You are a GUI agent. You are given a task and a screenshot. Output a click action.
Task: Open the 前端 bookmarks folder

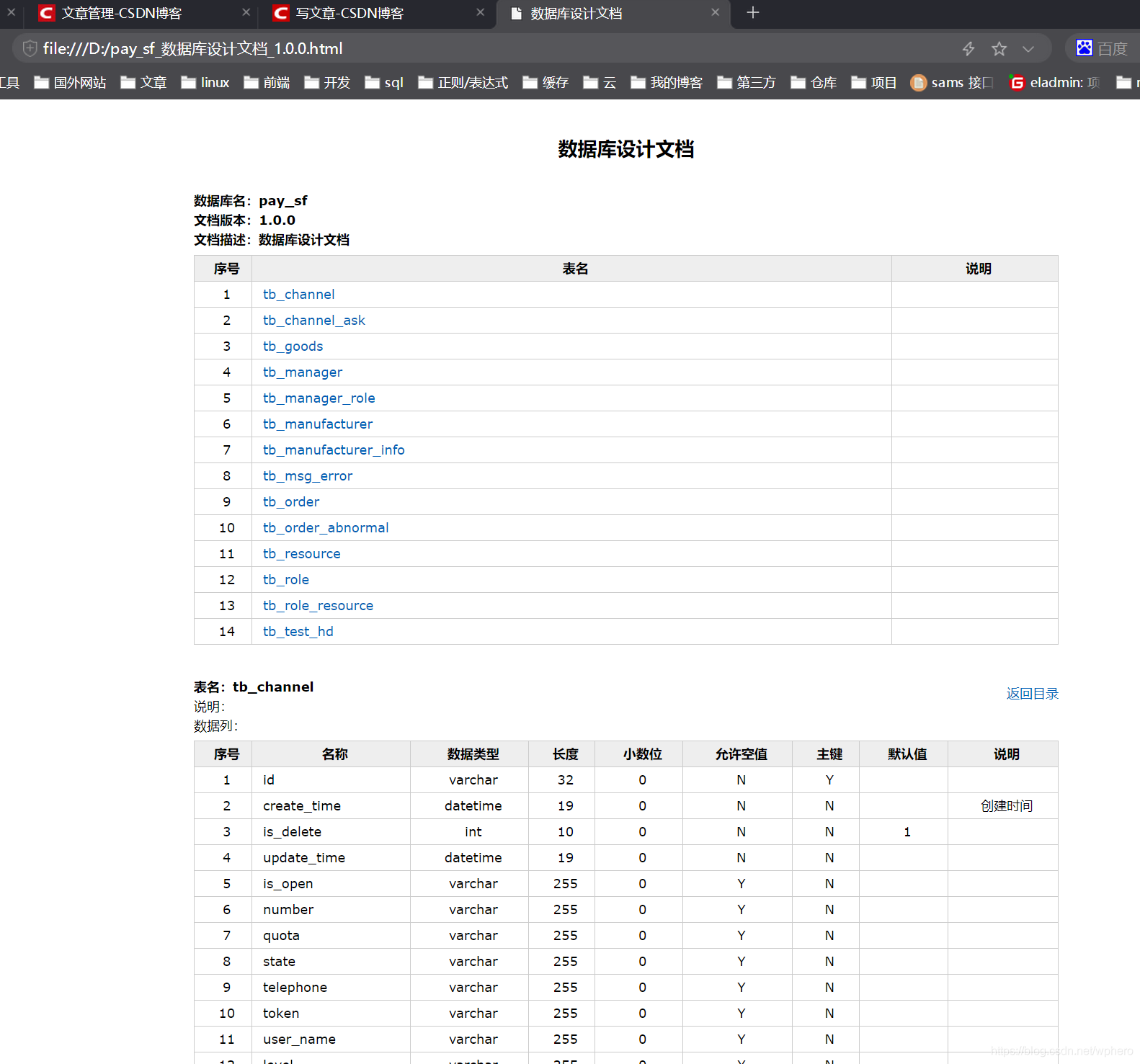tap(267, 83)
